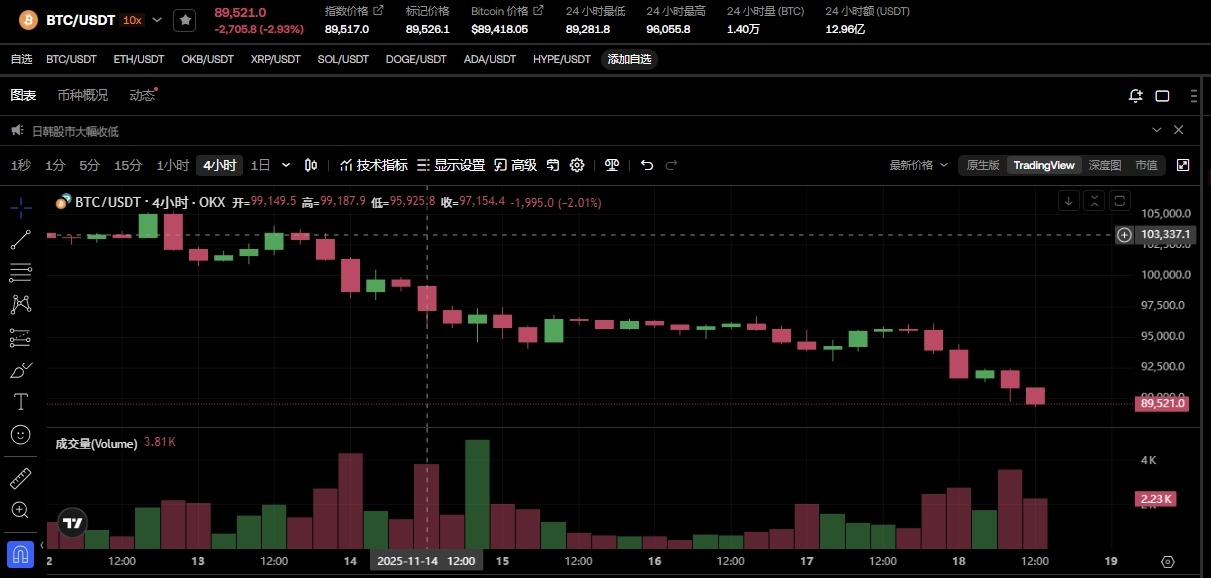Open the chart settings gear
The image size is (1211, 578).
tap(577, 165)
